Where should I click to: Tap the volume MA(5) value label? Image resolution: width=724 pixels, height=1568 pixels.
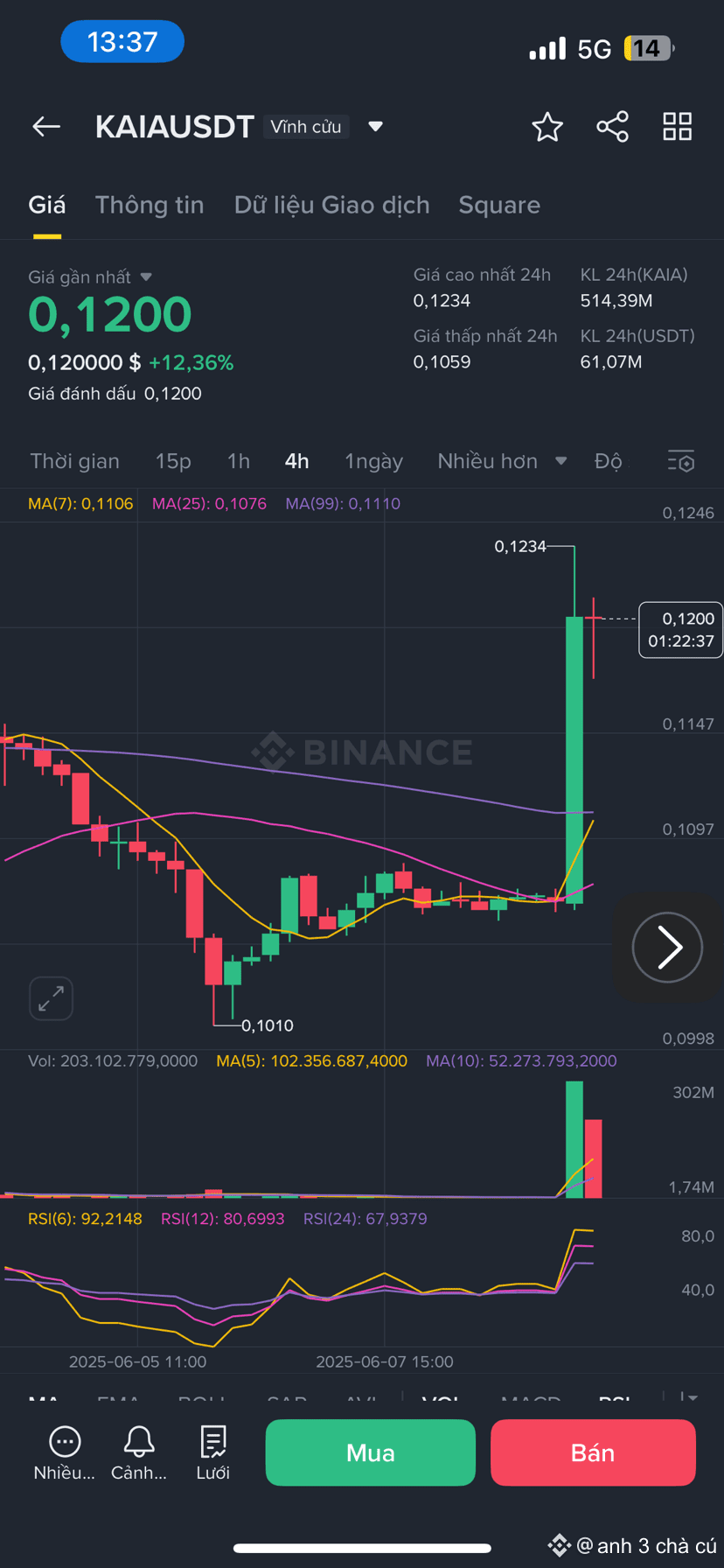pos(312,1060)
